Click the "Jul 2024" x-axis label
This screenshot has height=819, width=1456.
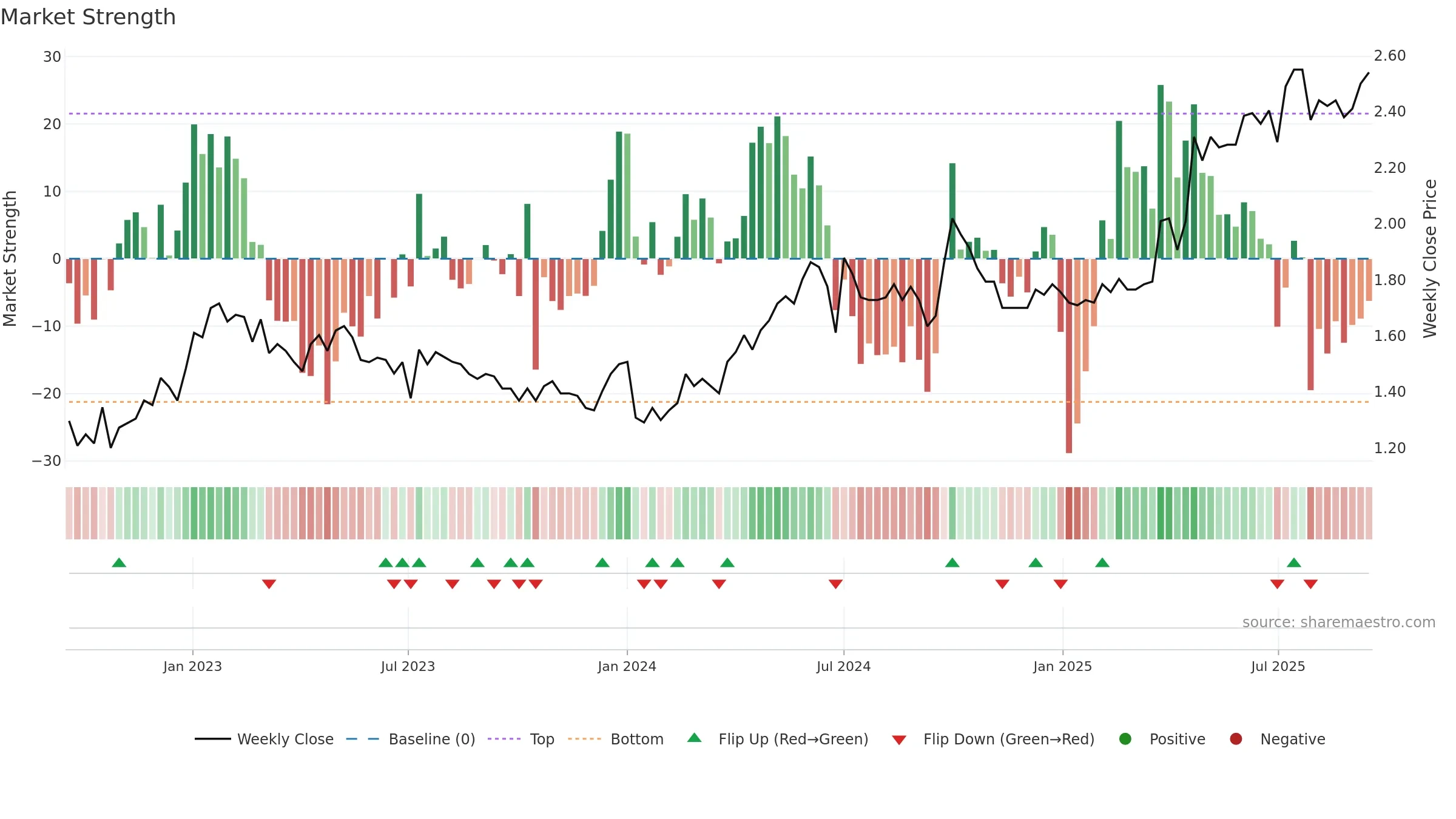tap(843, 666)
